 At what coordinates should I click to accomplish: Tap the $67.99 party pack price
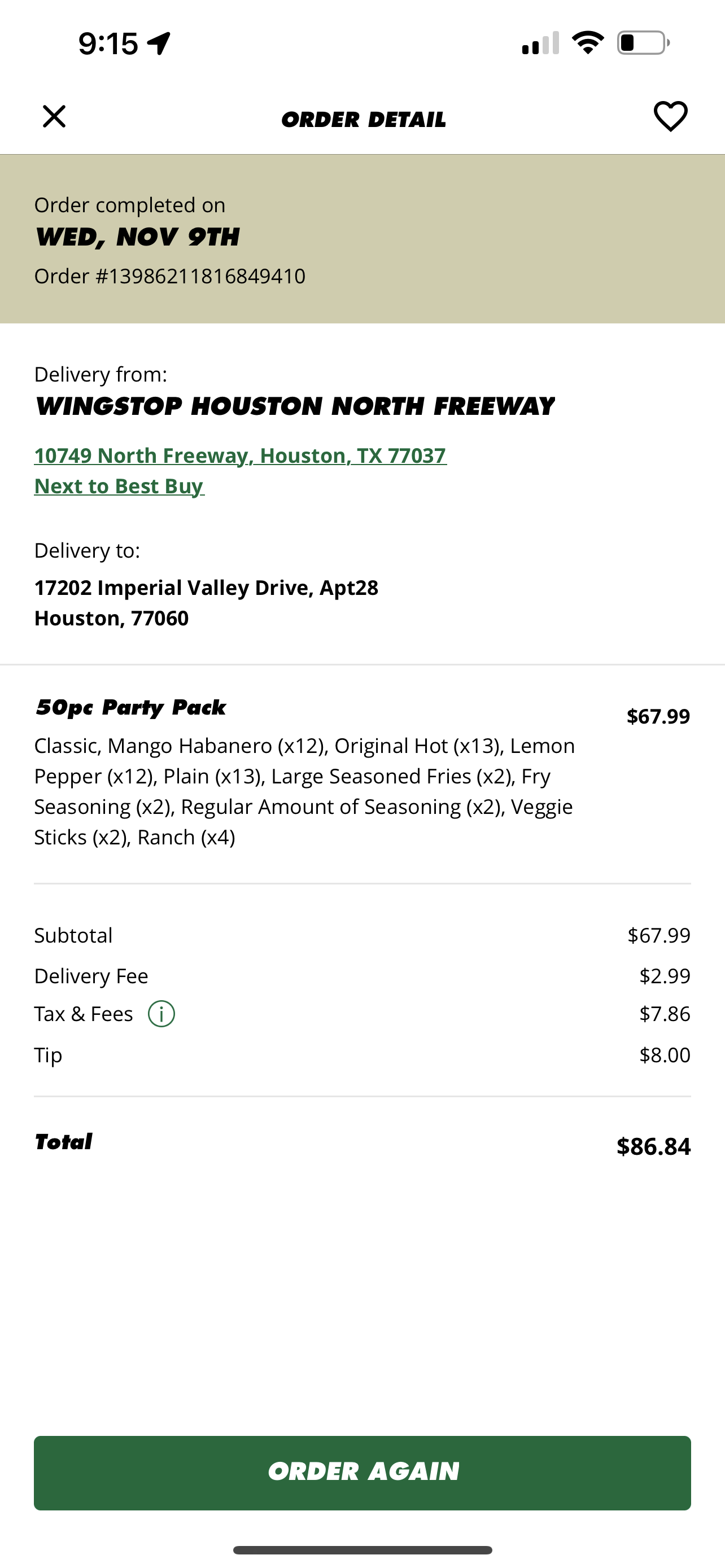(x=658, y=716)
